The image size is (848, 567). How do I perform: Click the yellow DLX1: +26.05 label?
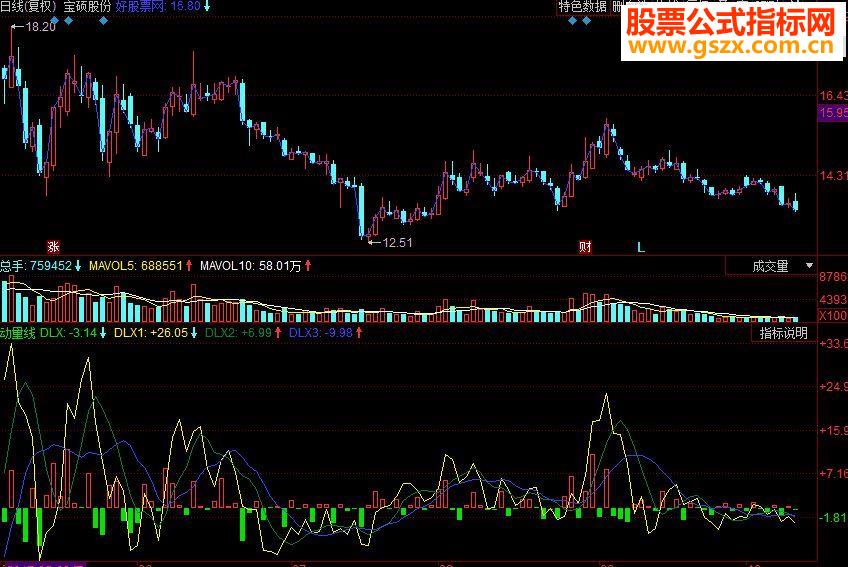tap(151, 333)
